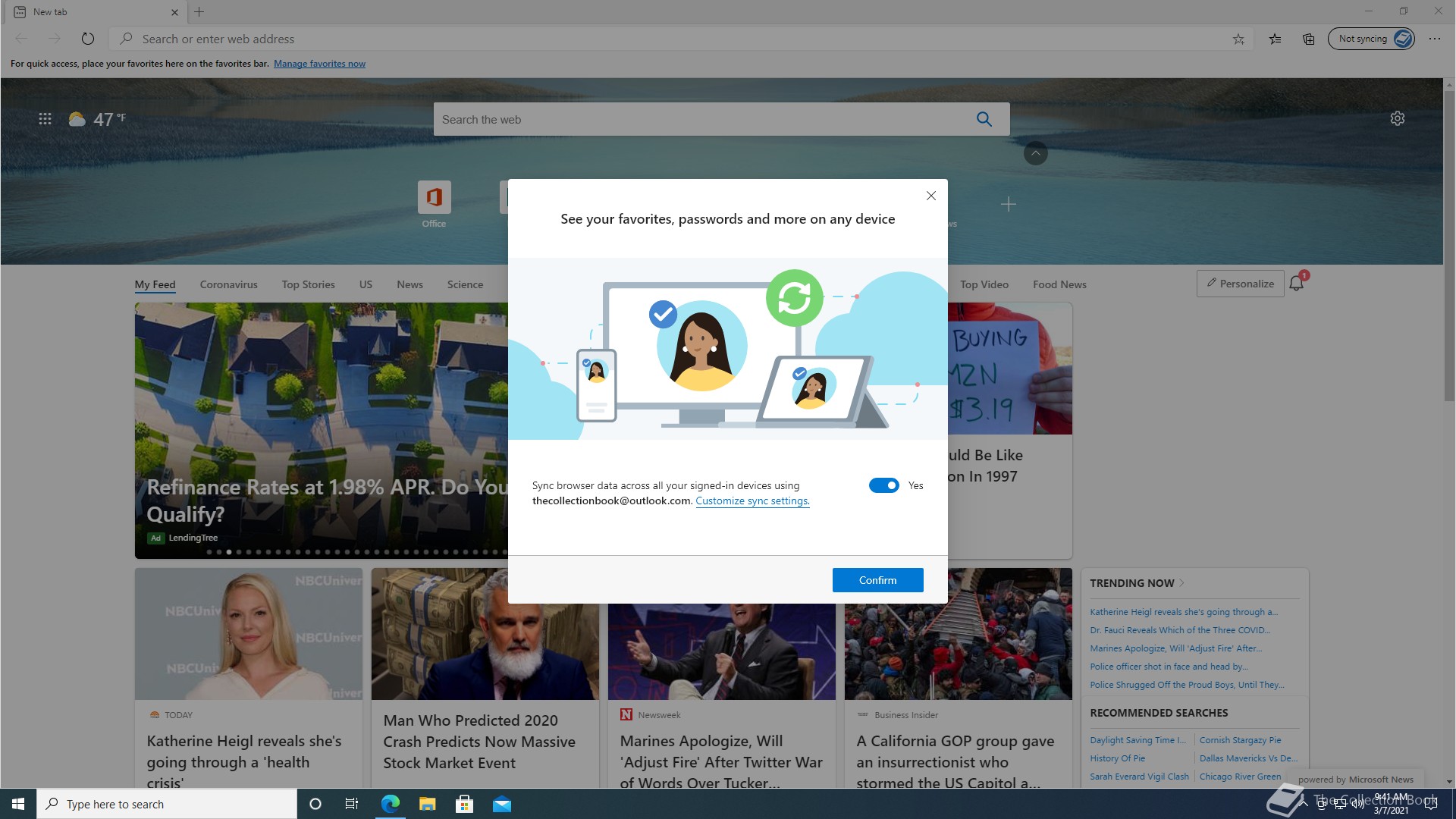Viewport: 1456px width, 819px height.
Task: Open Refinance Rates LendingTree ad card
Action: pos(322,430)
